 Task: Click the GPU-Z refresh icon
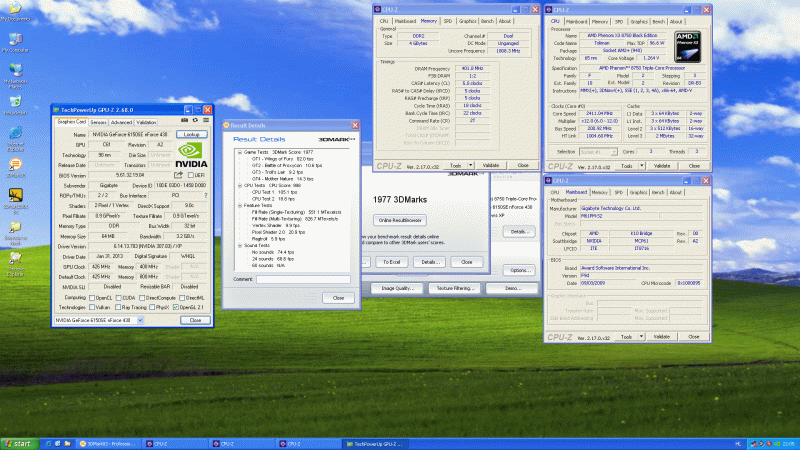point(195,120)
